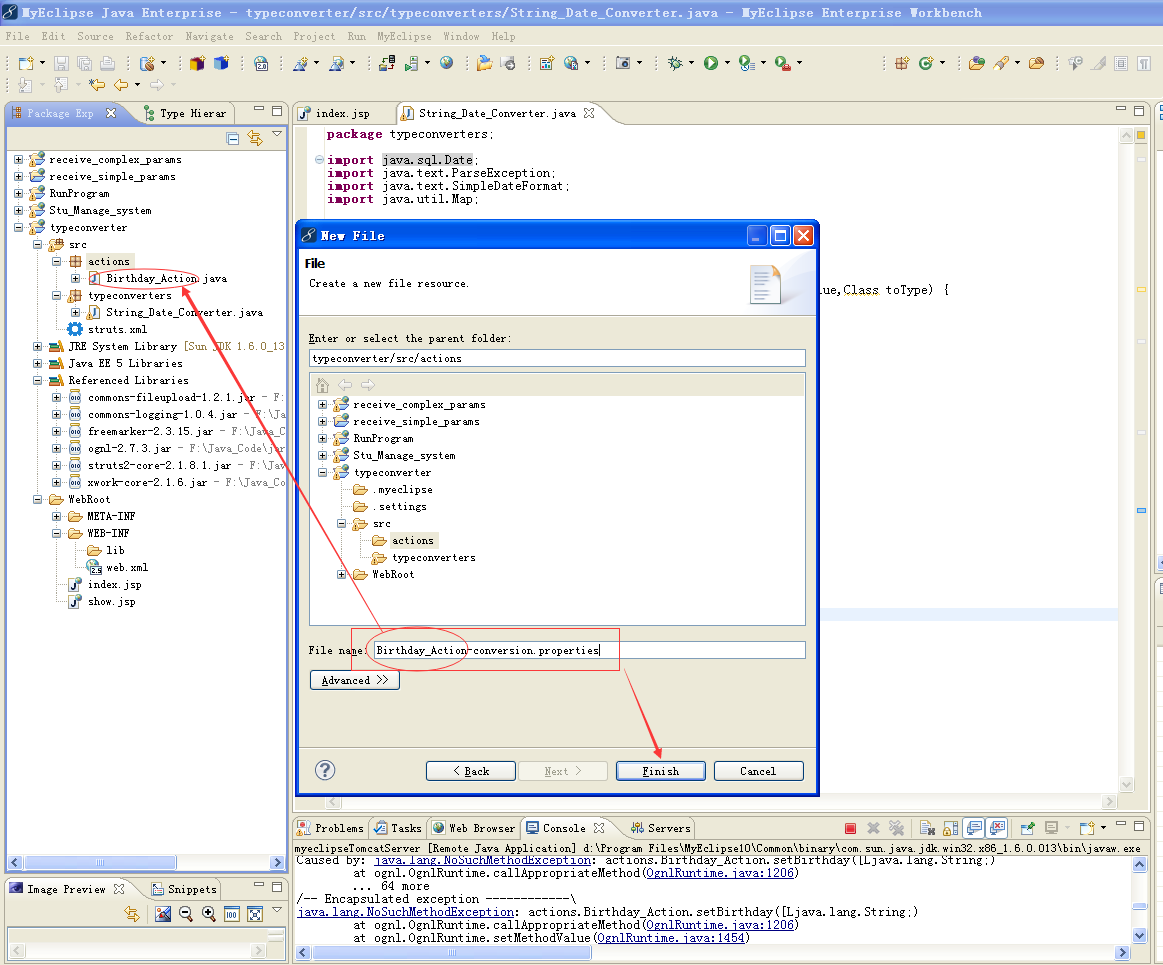Expand the JRE System Library node
The width and height of the screenshot is (1163, 965).
pyautogui.click(x=37, y=346)
